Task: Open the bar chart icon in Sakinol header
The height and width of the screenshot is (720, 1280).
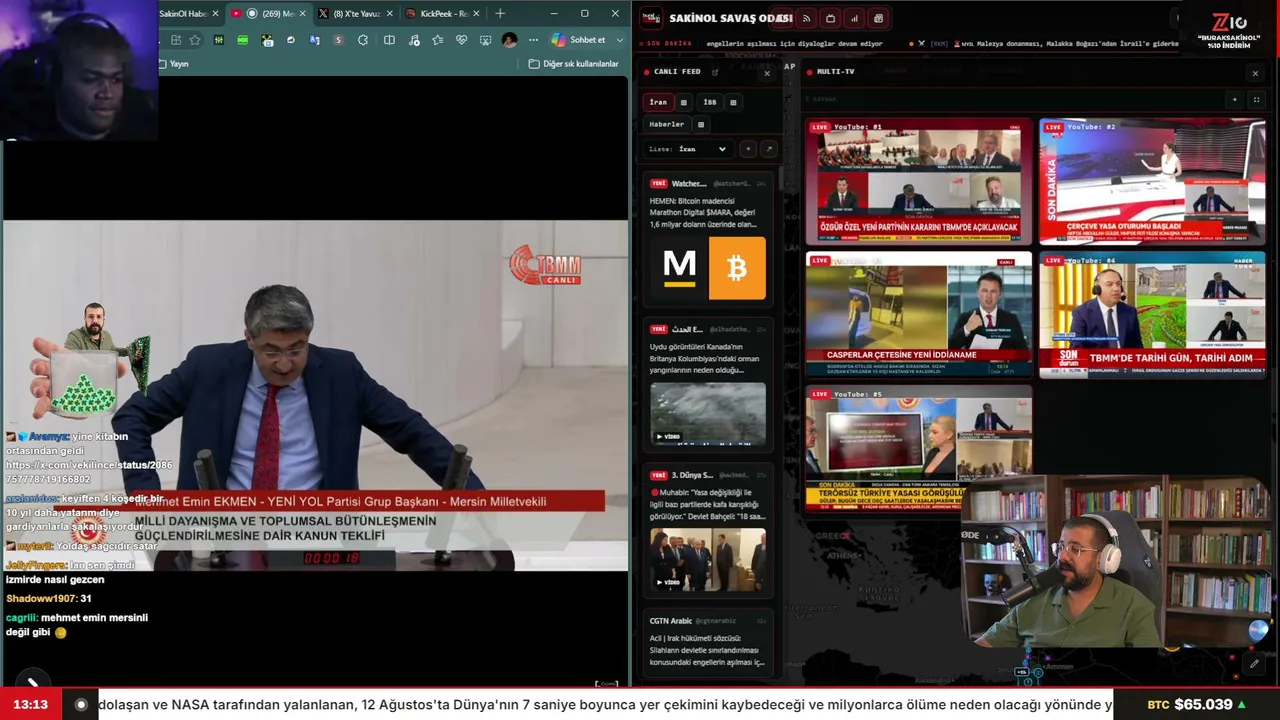Action: point(854,18)
